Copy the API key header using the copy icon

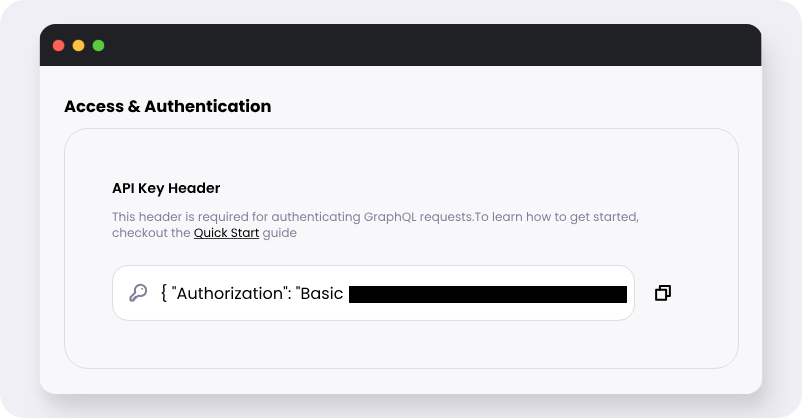[x=663, y=293]
